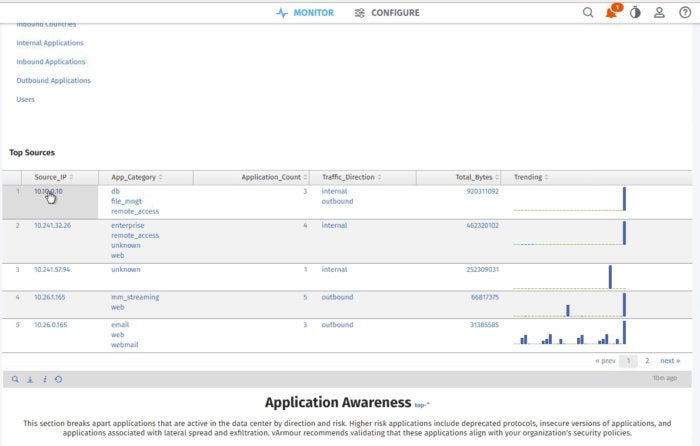Toggle the contrast theme icon

pos(635,13)
